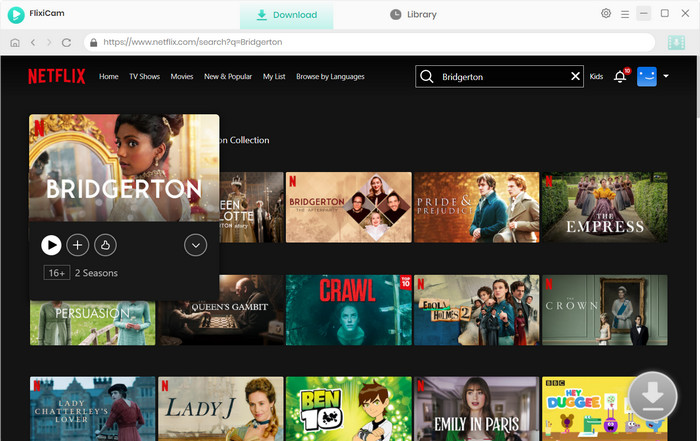Navigate forward with the right arrow
The image size is (700, 441).
tap(49, 42)
